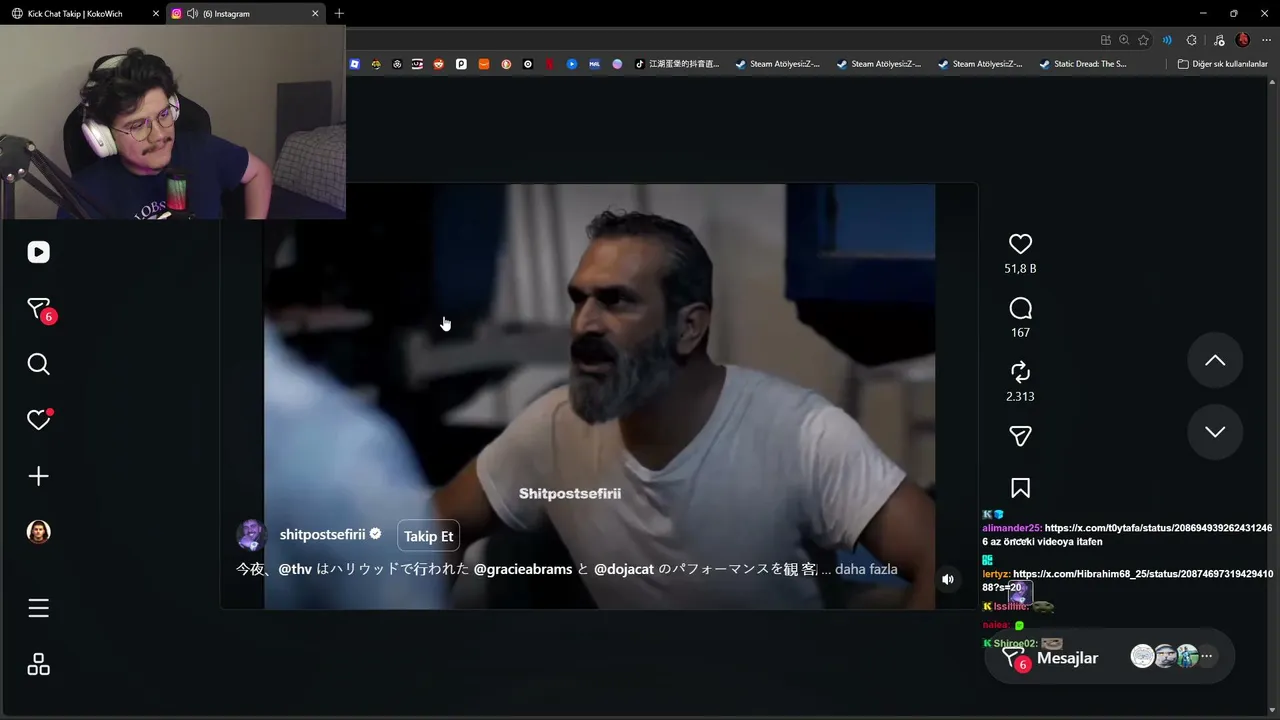This screenshot has width=1280, height=720.
Task: Add page to favorites with star icon
Action: pos(1143,40)
